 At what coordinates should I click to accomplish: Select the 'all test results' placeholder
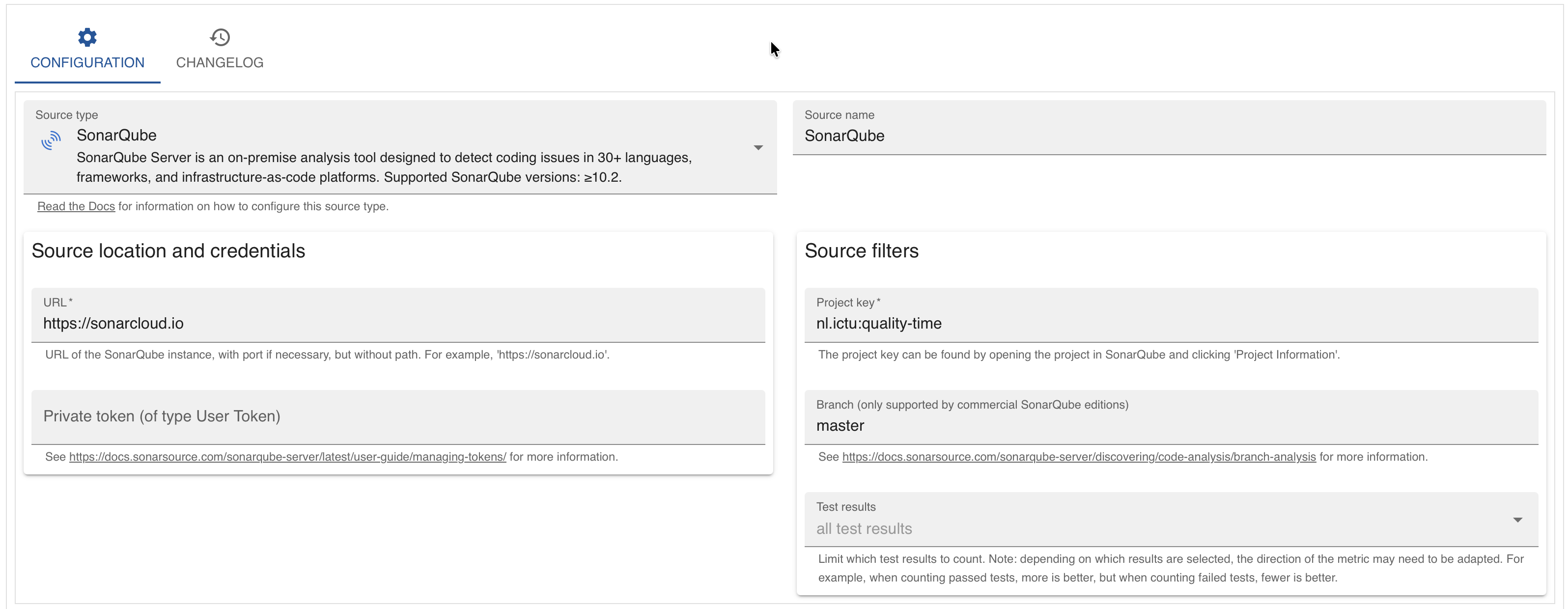(x=864, y=528)
